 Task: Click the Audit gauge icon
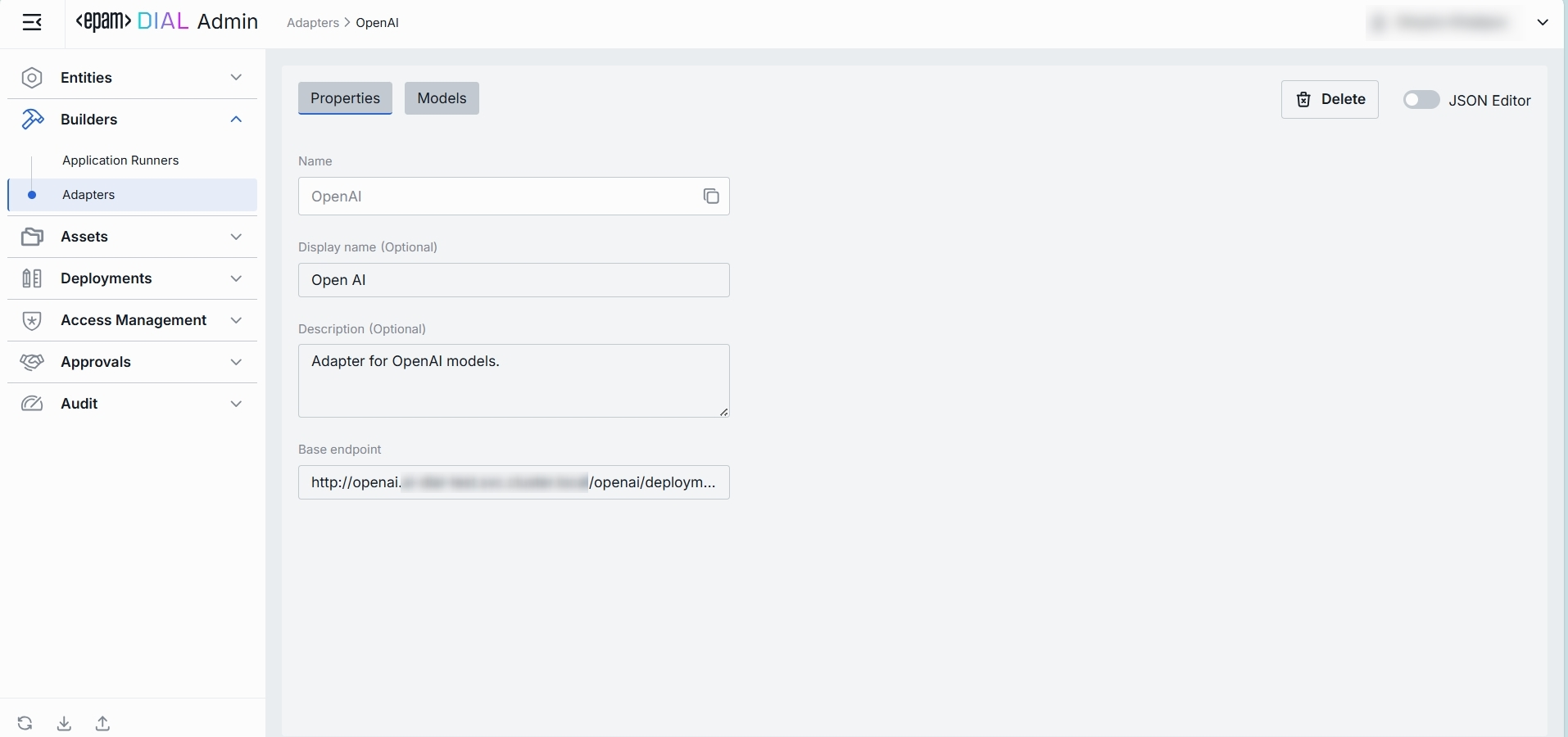[32, 404]
